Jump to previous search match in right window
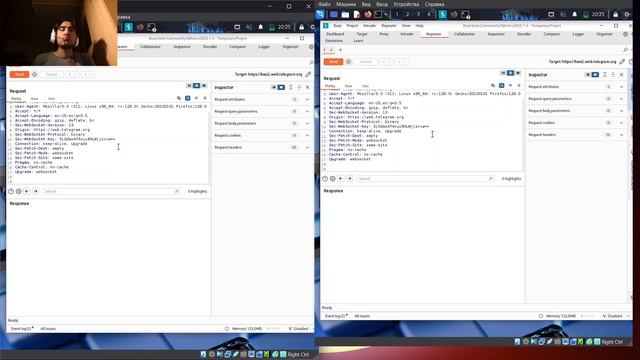This screenshot has height=360, width=640. pos(341,179)
